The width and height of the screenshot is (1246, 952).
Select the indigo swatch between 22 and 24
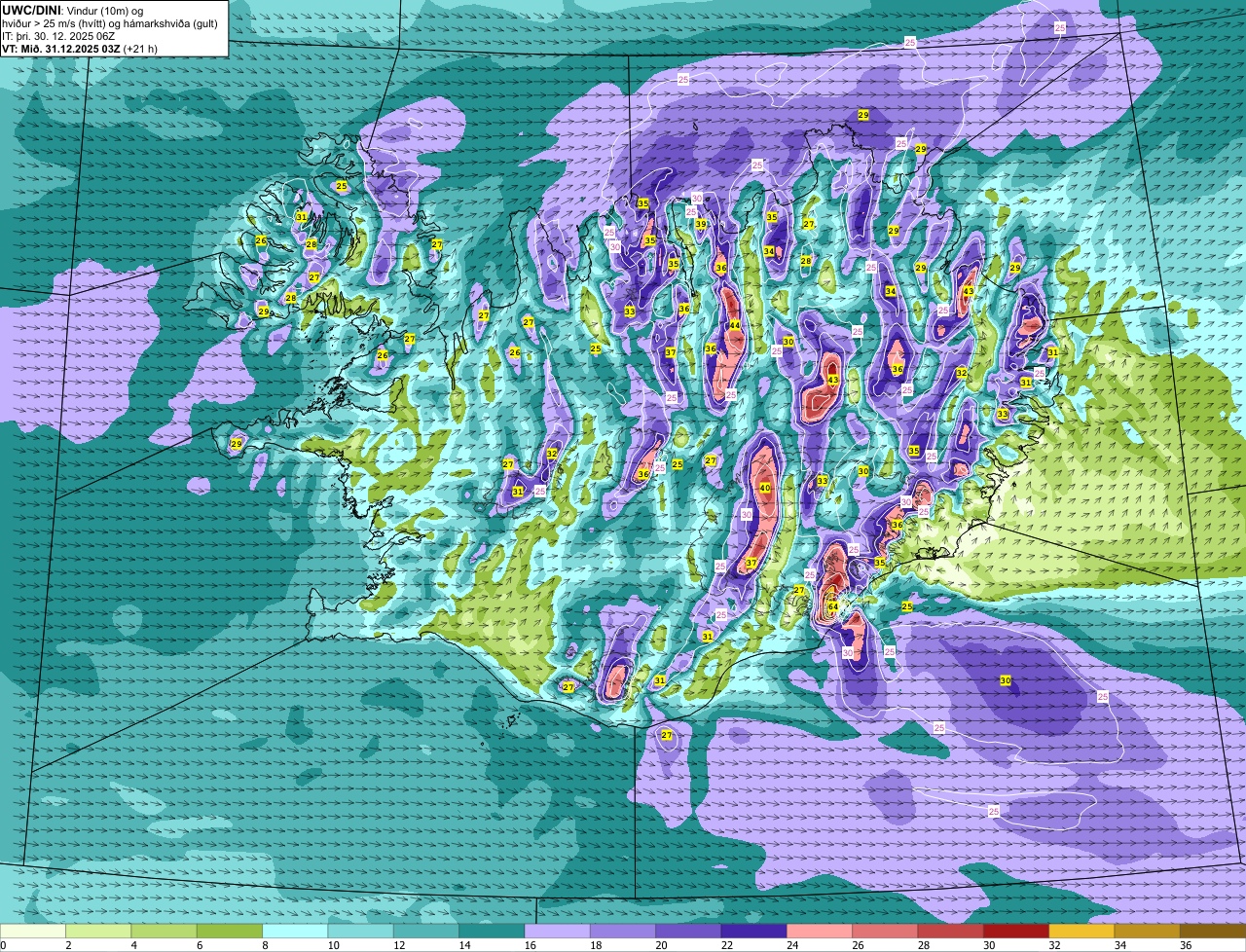click(753, 932)
